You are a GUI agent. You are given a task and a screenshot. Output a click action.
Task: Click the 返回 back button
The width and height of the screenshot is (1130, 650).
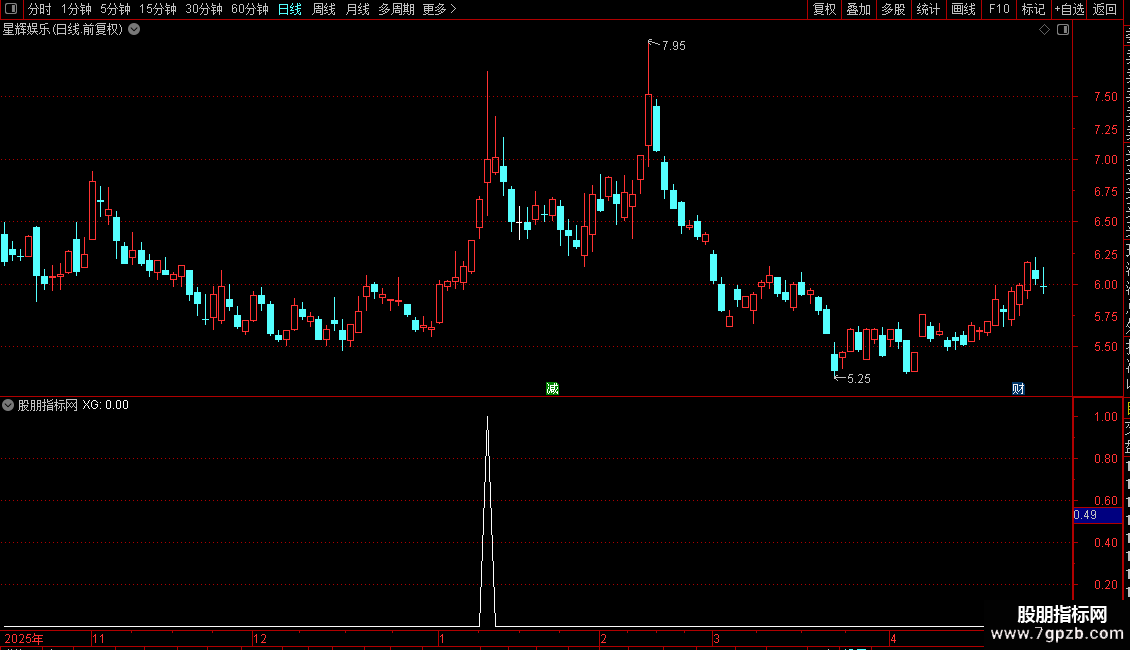click(1104, 9)
